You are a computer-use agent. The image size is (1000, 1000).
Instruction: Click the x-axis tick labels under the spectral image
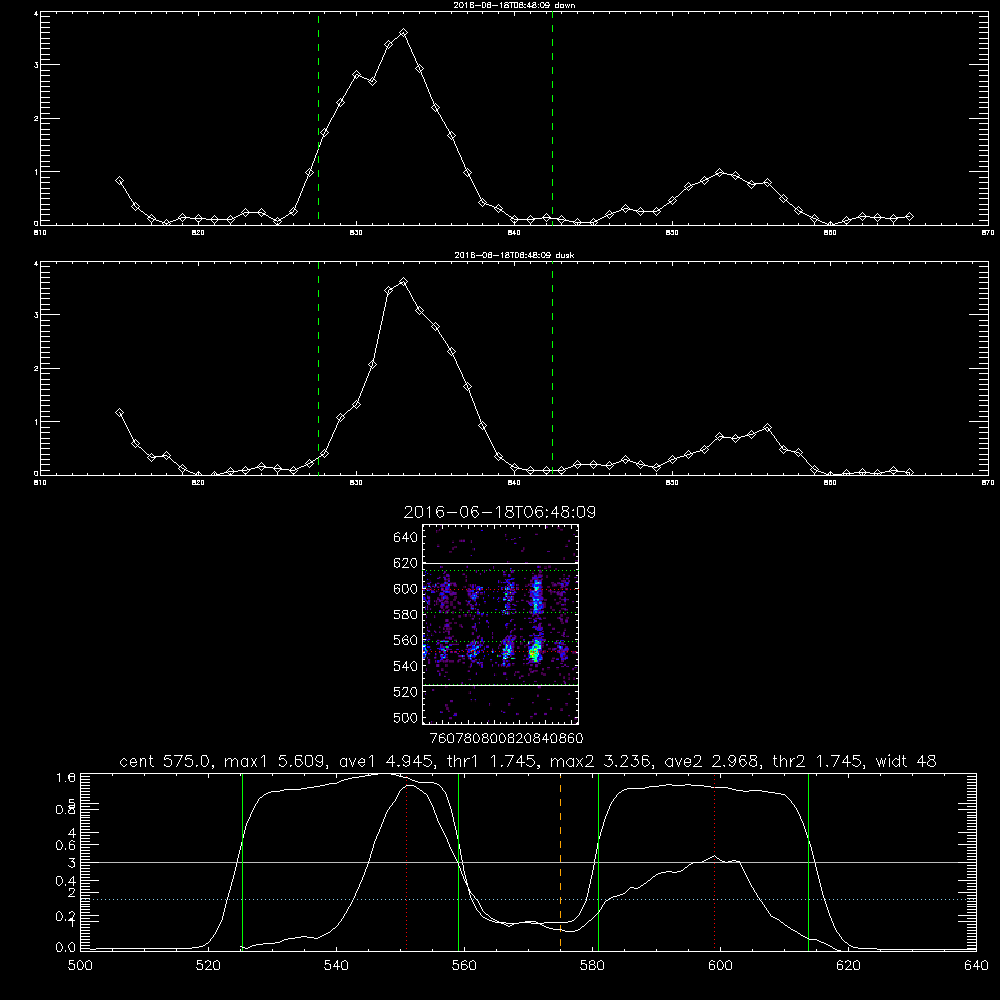coord(506,738)
